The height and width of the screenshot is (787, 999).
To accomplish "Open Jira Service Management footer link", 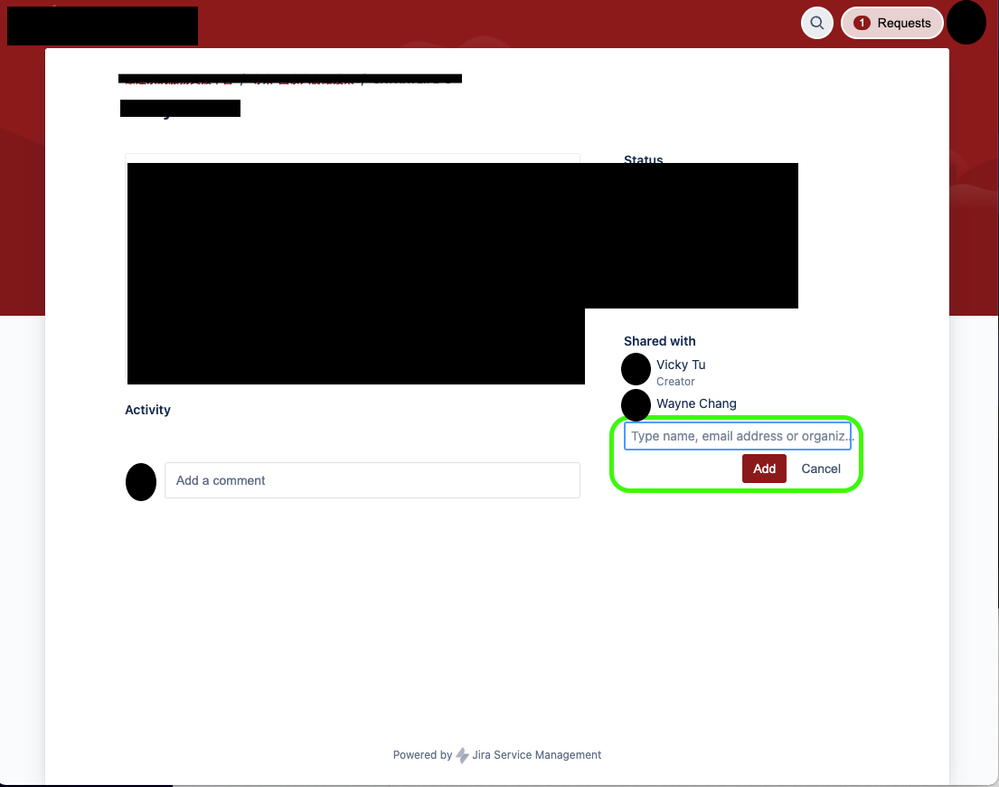I will (536, 755).
